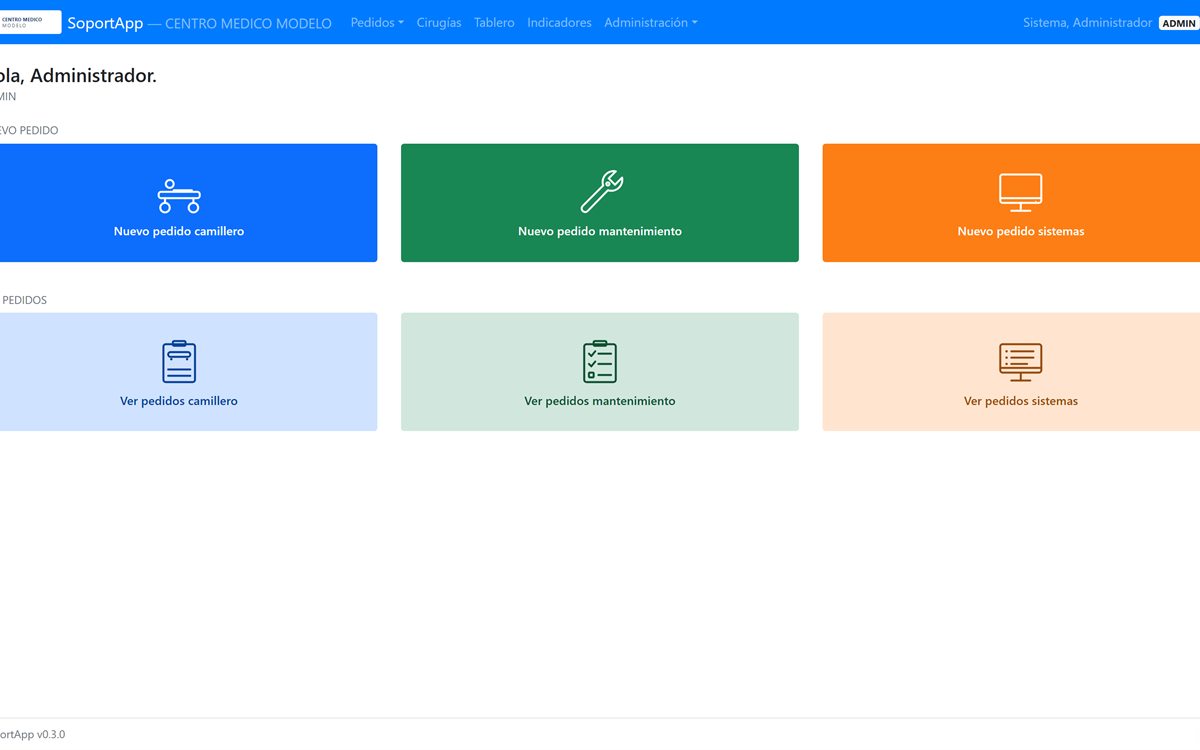
Task: Click the checklist icon on Ver pedidos mantenimiento
Action: (x=600, y=362)
